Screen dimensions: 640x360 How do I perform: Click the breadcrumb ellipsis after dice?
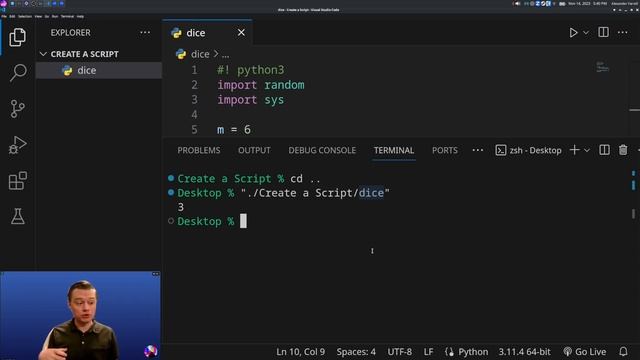225,54
